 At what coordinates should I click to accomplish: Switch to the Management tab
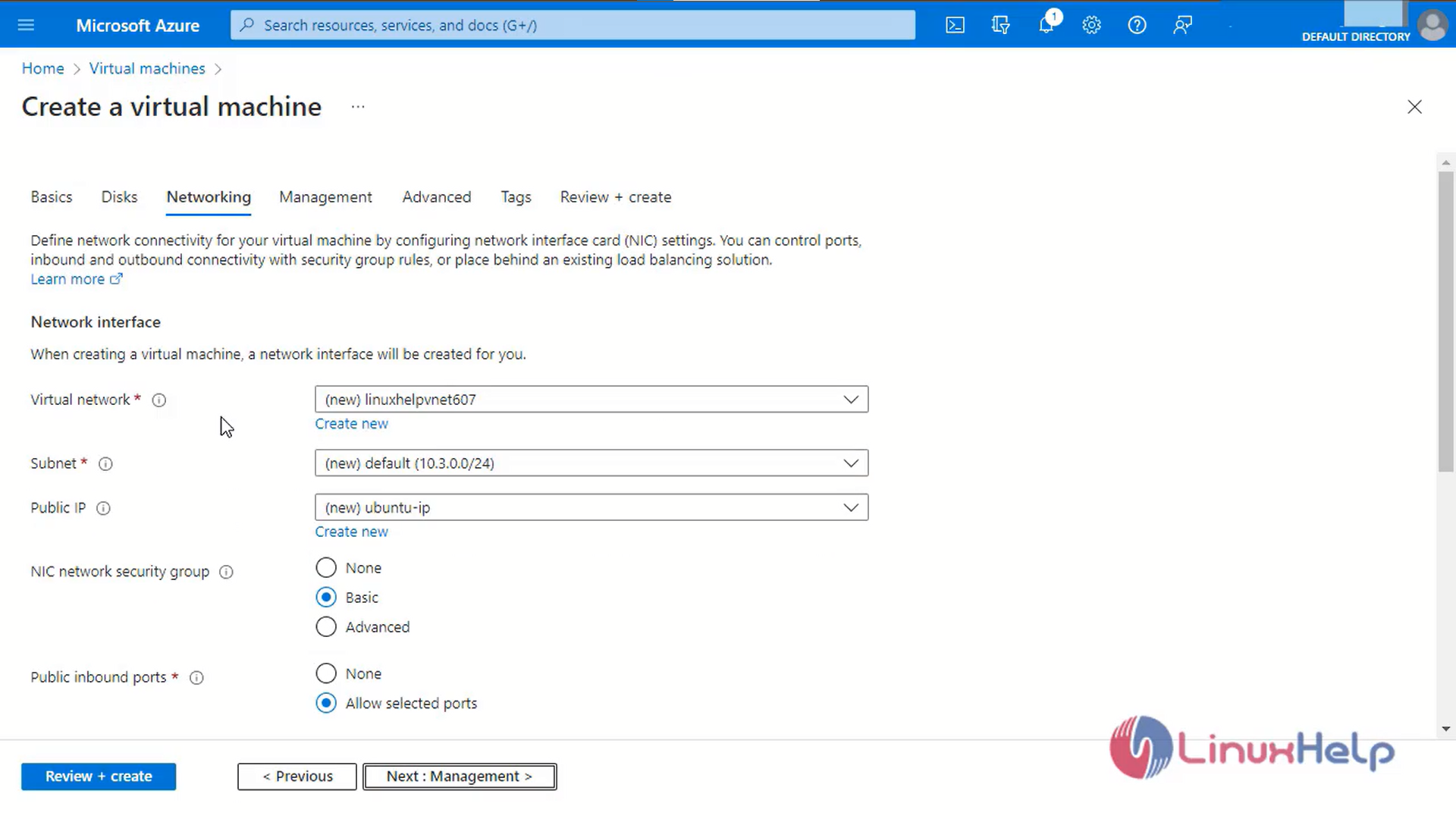coord(325,197)
